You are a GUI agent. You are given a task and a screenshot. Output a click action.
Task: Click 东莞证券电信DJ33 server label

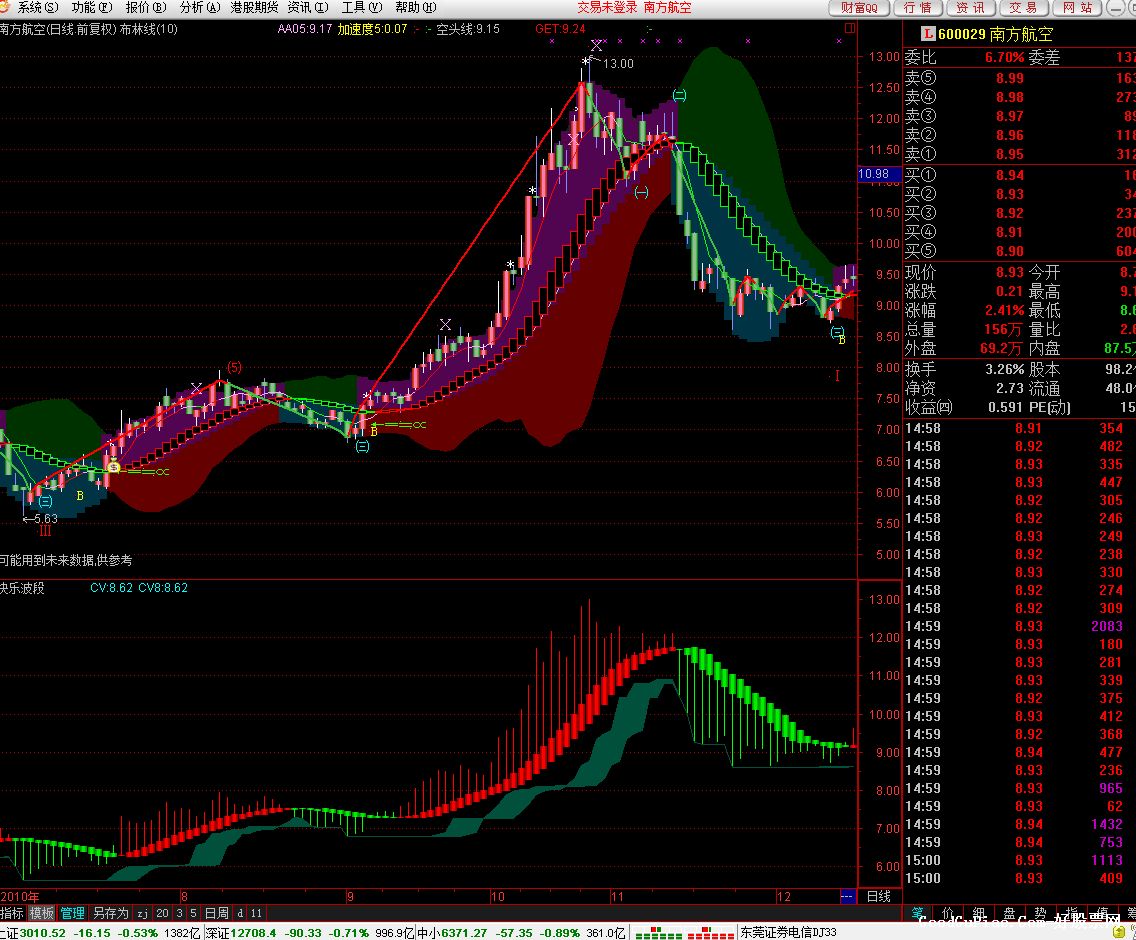(788, 933)
